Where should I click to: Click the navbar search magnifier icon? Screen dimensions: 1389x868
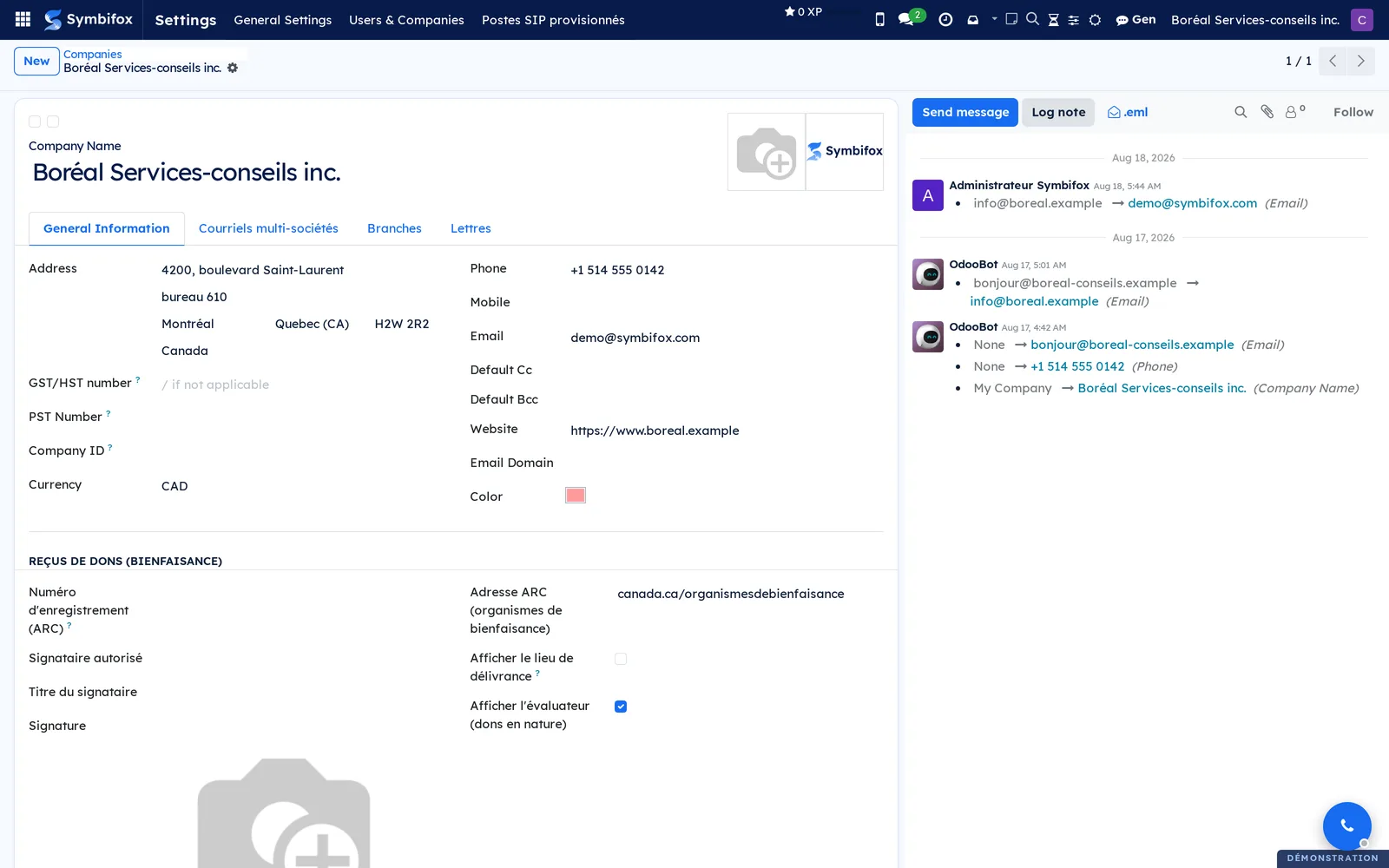click(1032, 18)
